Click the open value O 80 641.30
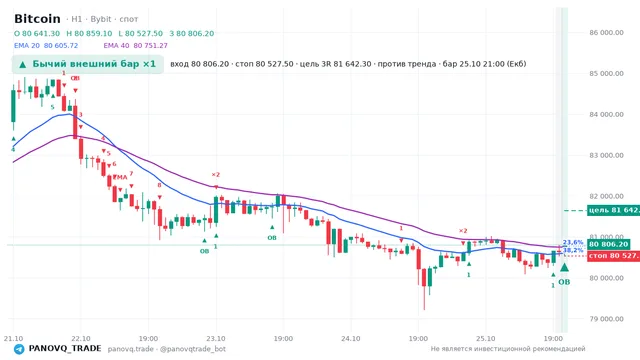 [37, 33]
